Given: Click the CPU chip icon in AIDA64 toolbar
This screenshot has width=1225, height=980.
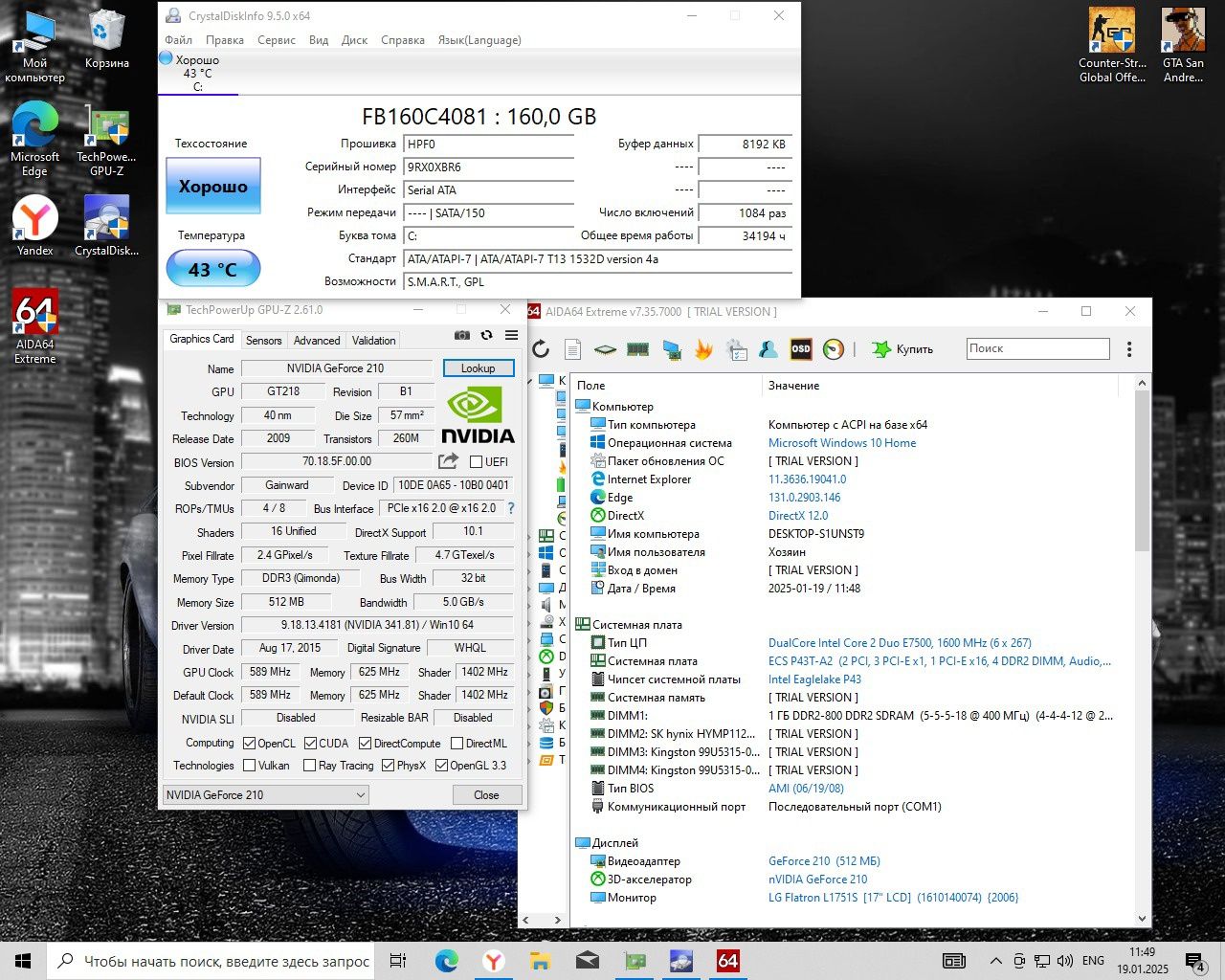Looking at the screenshot, I should coord(605,349).
